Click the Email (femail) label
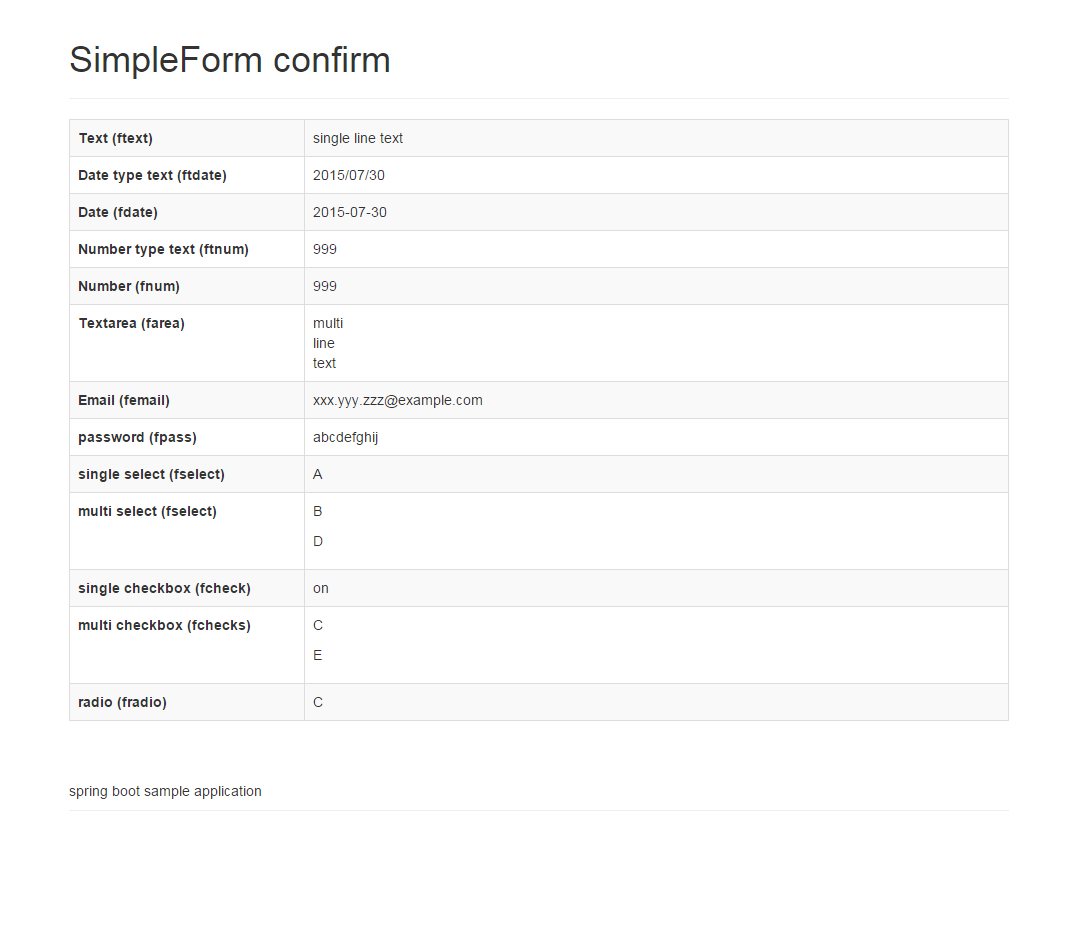This screenshot has width=1078, height=933. tap(124, 400)
